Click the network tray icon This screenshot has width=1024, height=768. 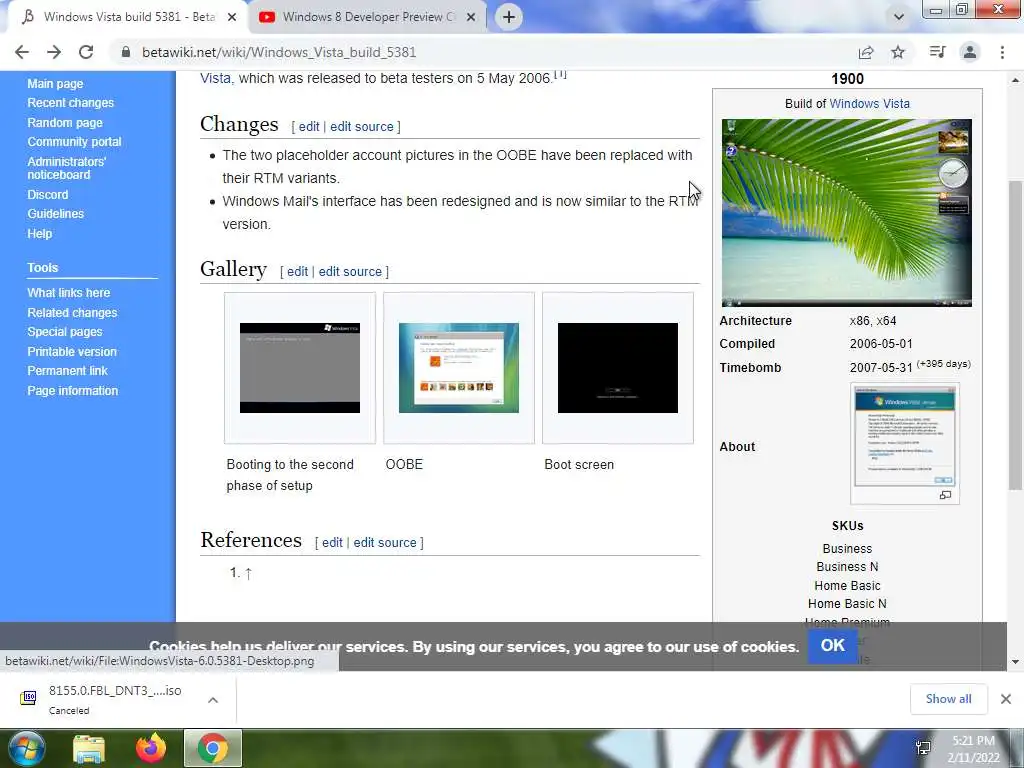tap(923, 748)
